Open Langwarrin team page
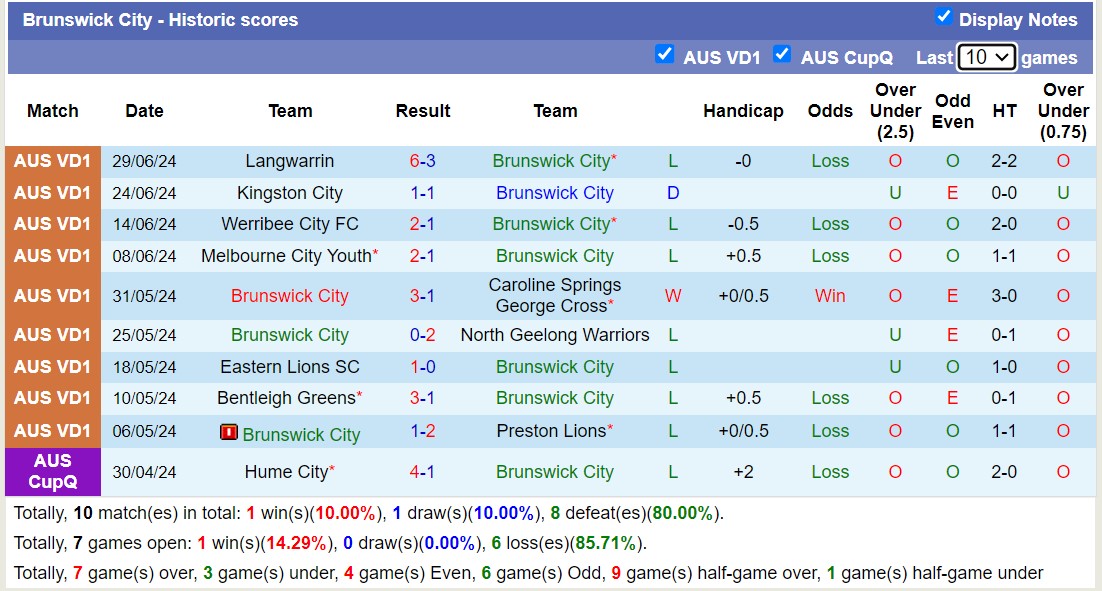The width and height of the screenshot is (1102, 591). click(x=289, y=161)
